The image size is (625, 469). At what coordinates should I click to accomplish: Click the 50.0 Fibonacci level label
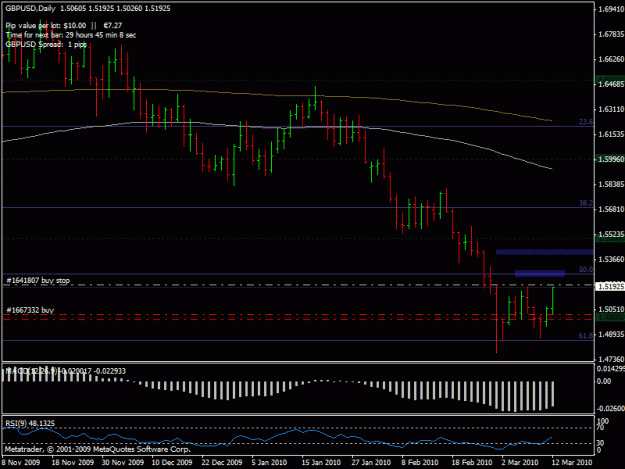586,269
